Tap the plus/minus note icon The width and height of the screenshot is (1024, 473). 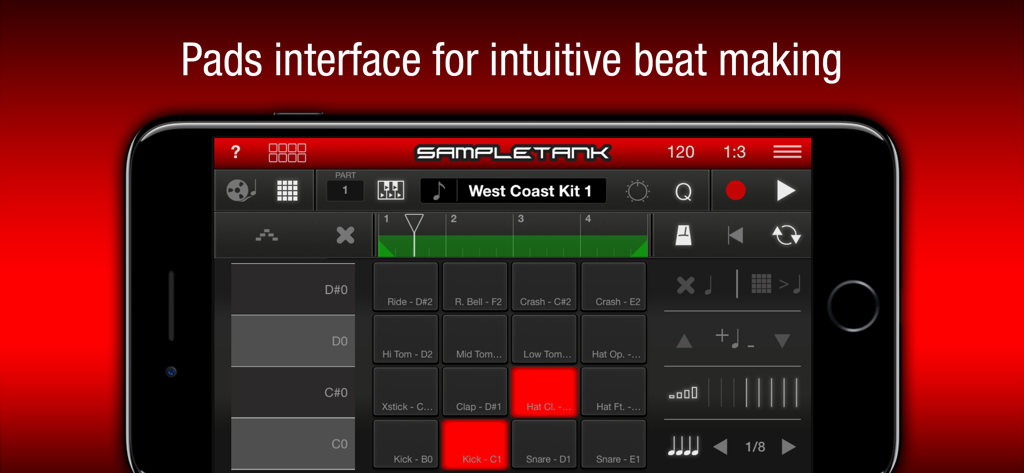point(734,338)
